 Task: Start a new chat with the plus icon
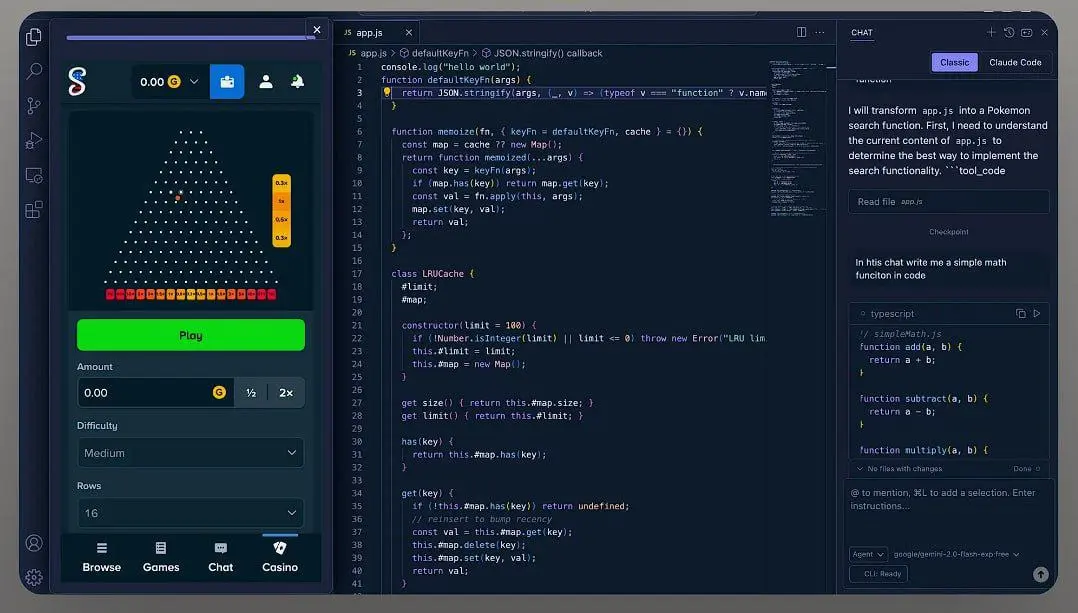click(x=991, y=32)
